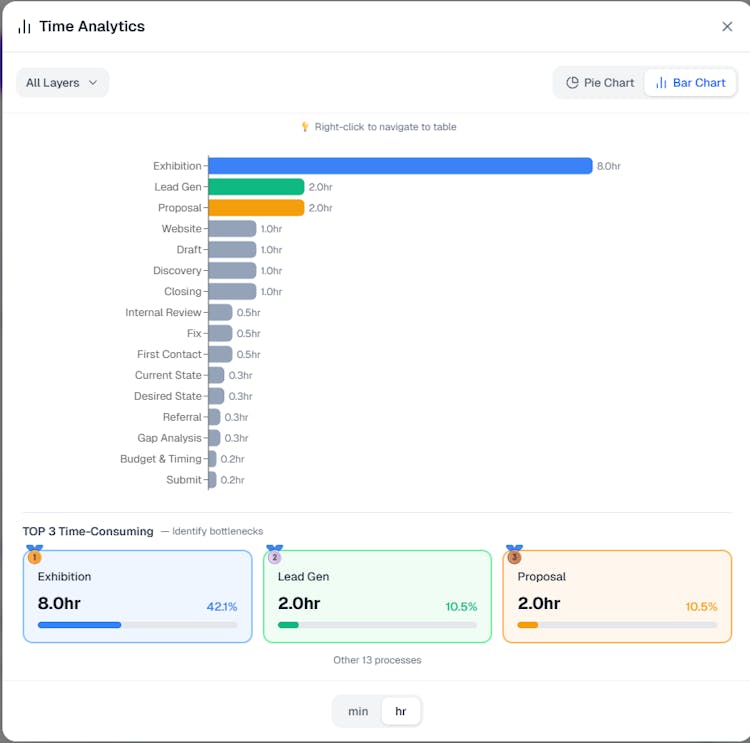Open the Exhibition 8.0hr summary card
This screenshot has width=750, height=743.
pos(137,595)
